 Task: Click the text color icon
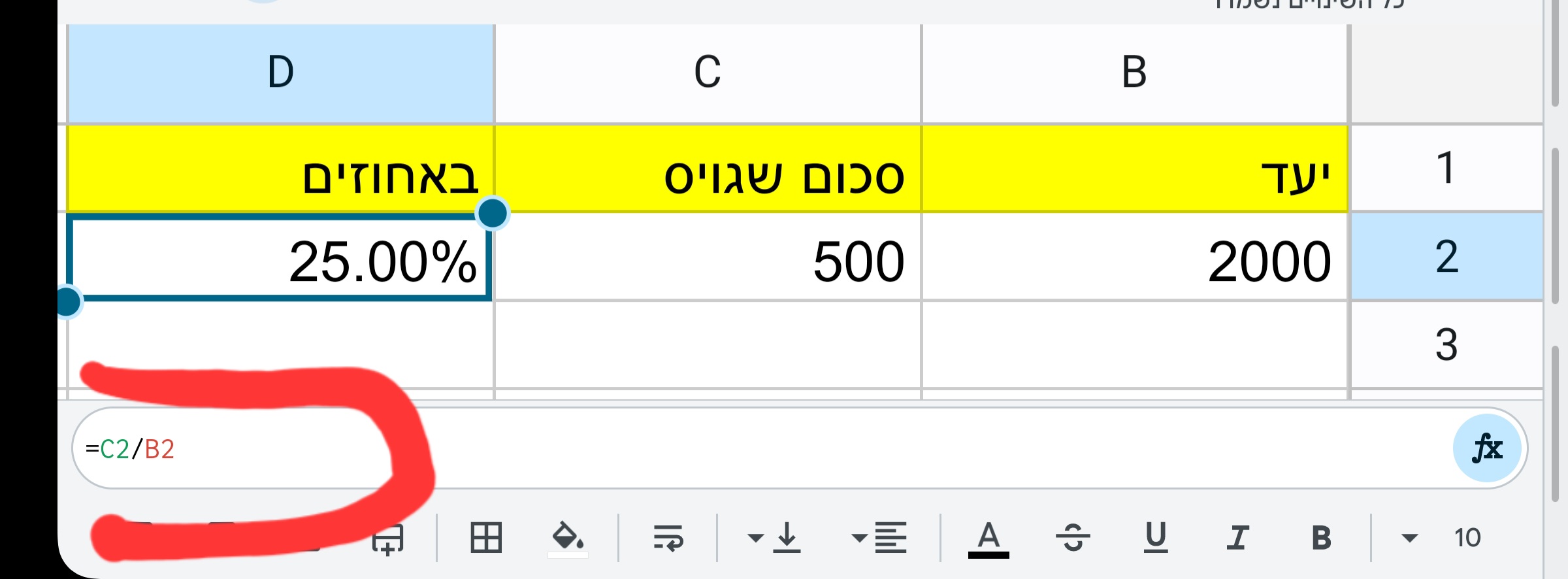tap(988, 538)
